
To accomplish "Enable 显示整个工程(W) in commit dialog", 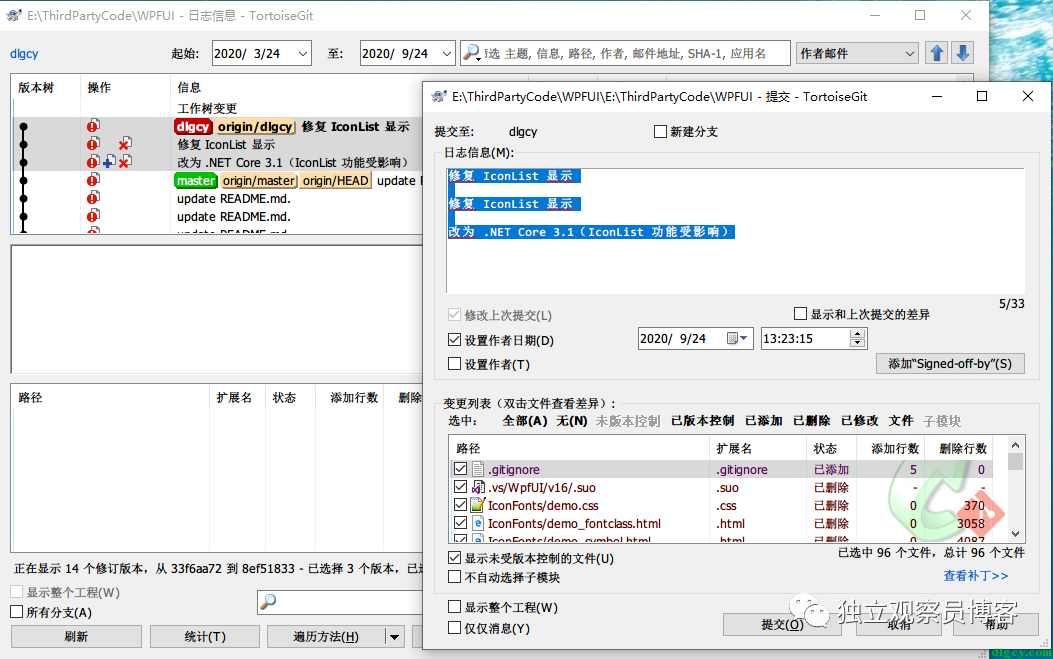I will (x=455, y=607).
